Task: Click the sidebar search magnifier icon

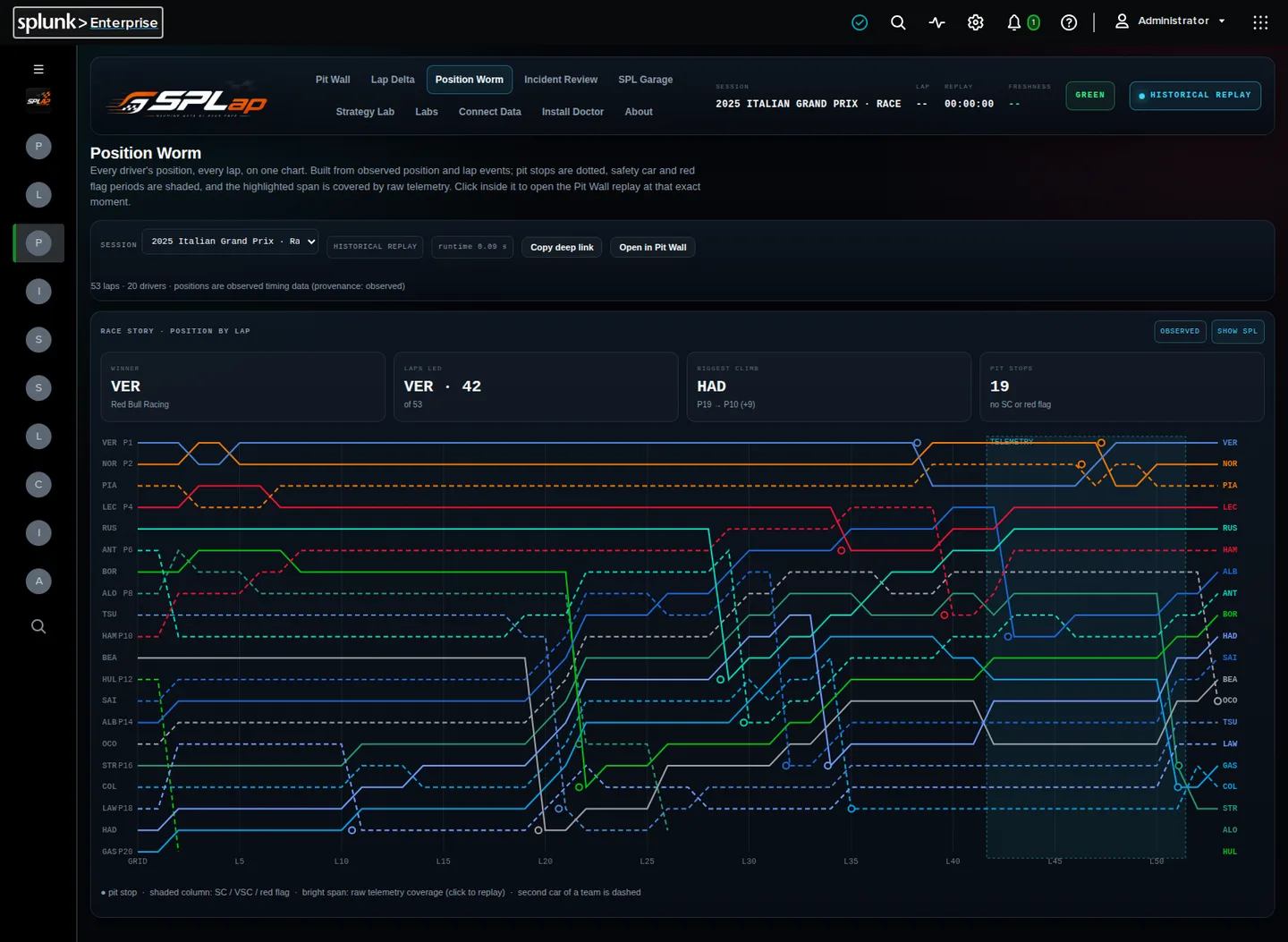Action: (x=38, y=626)
